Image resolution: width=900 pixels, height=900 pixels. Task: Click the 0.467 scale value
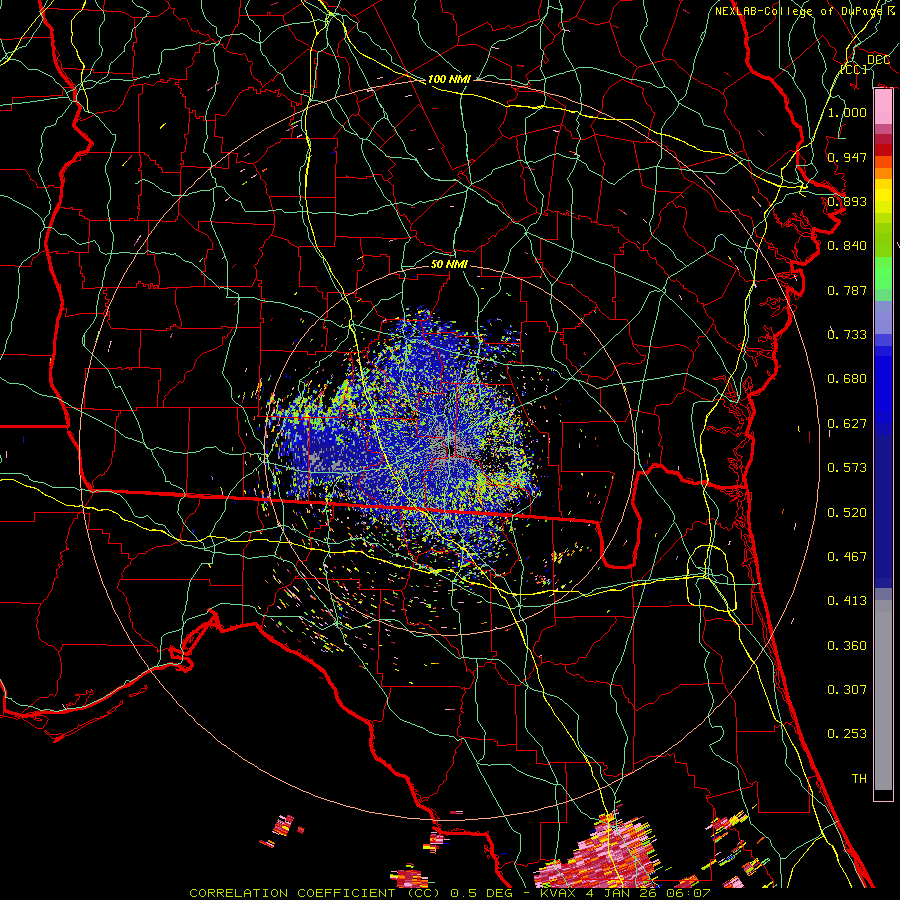(x=847, y=557)
